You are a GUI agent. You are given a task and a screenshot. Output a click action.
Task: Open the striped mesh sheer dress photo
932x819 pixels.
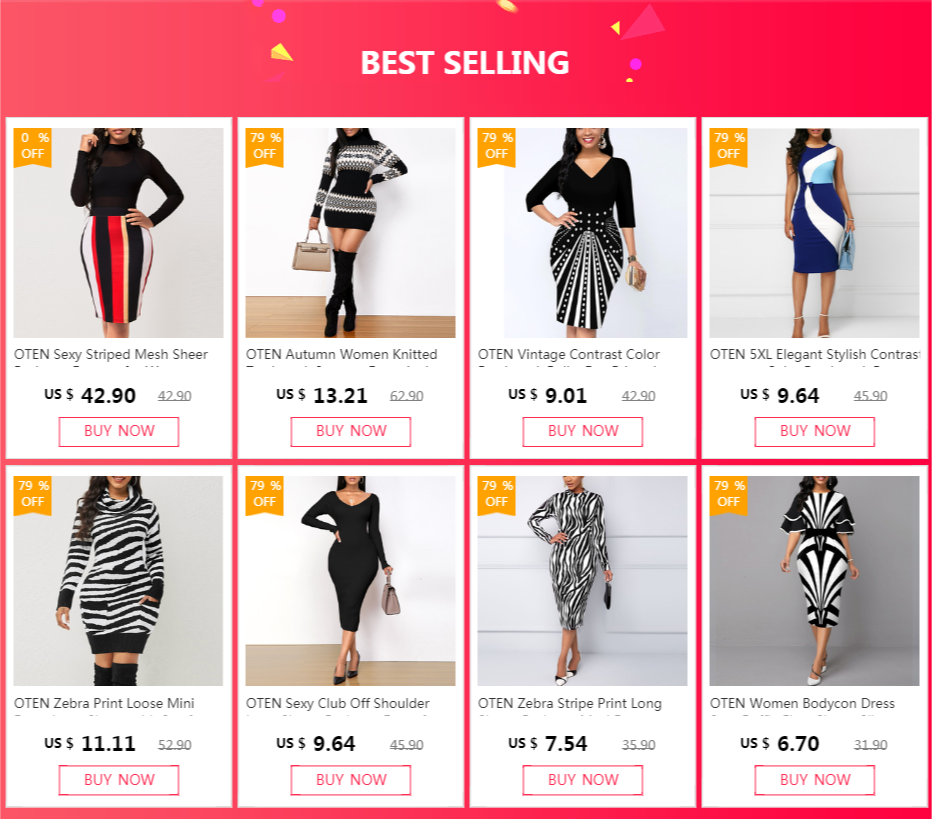118,232
